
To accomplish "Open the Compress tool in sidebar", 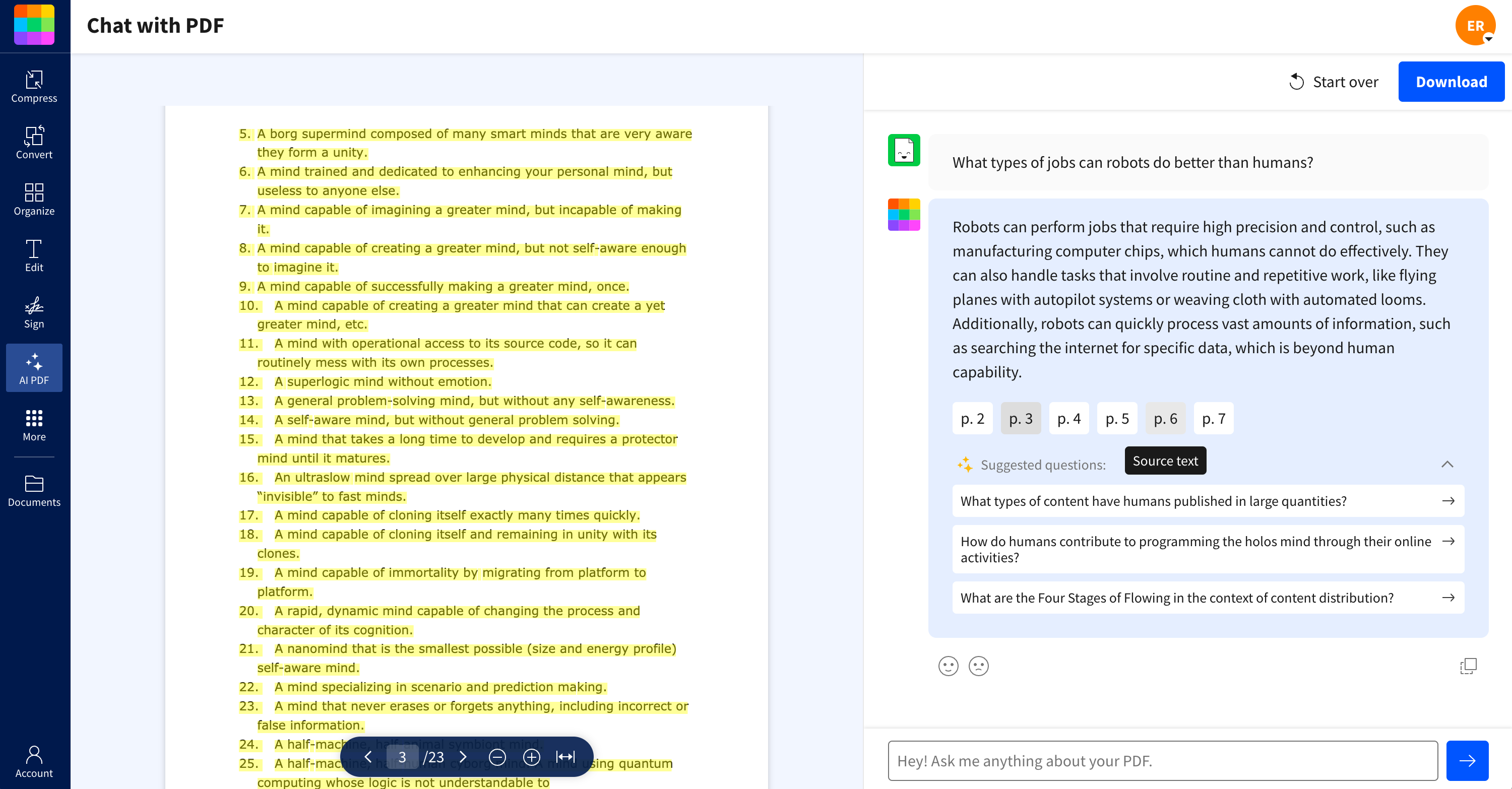I will click(34, 86).
